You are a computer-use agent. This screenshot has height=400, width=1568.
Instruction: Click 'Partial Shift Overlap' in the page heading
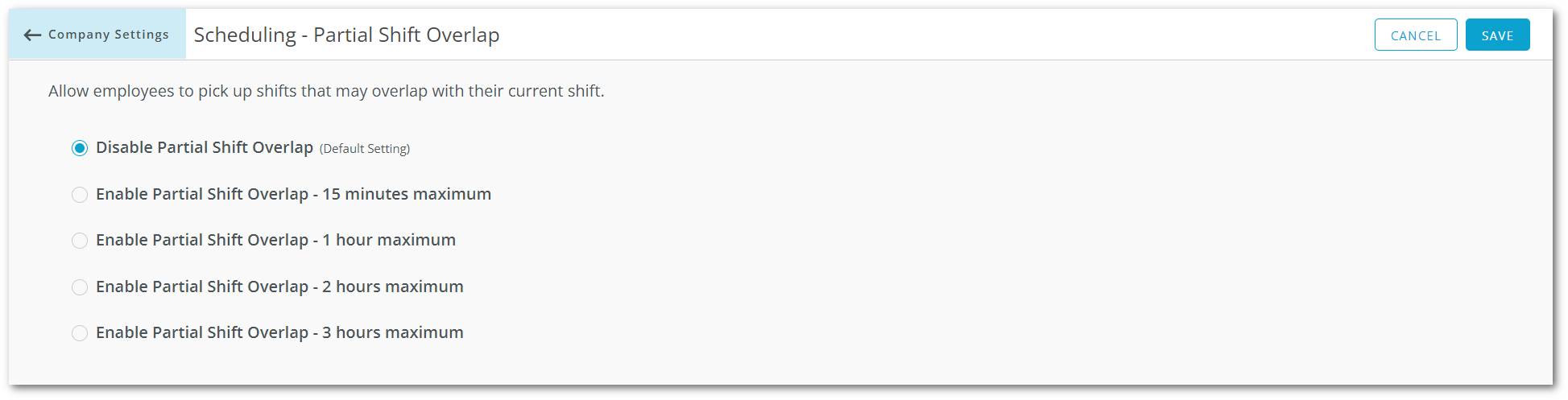407,35
